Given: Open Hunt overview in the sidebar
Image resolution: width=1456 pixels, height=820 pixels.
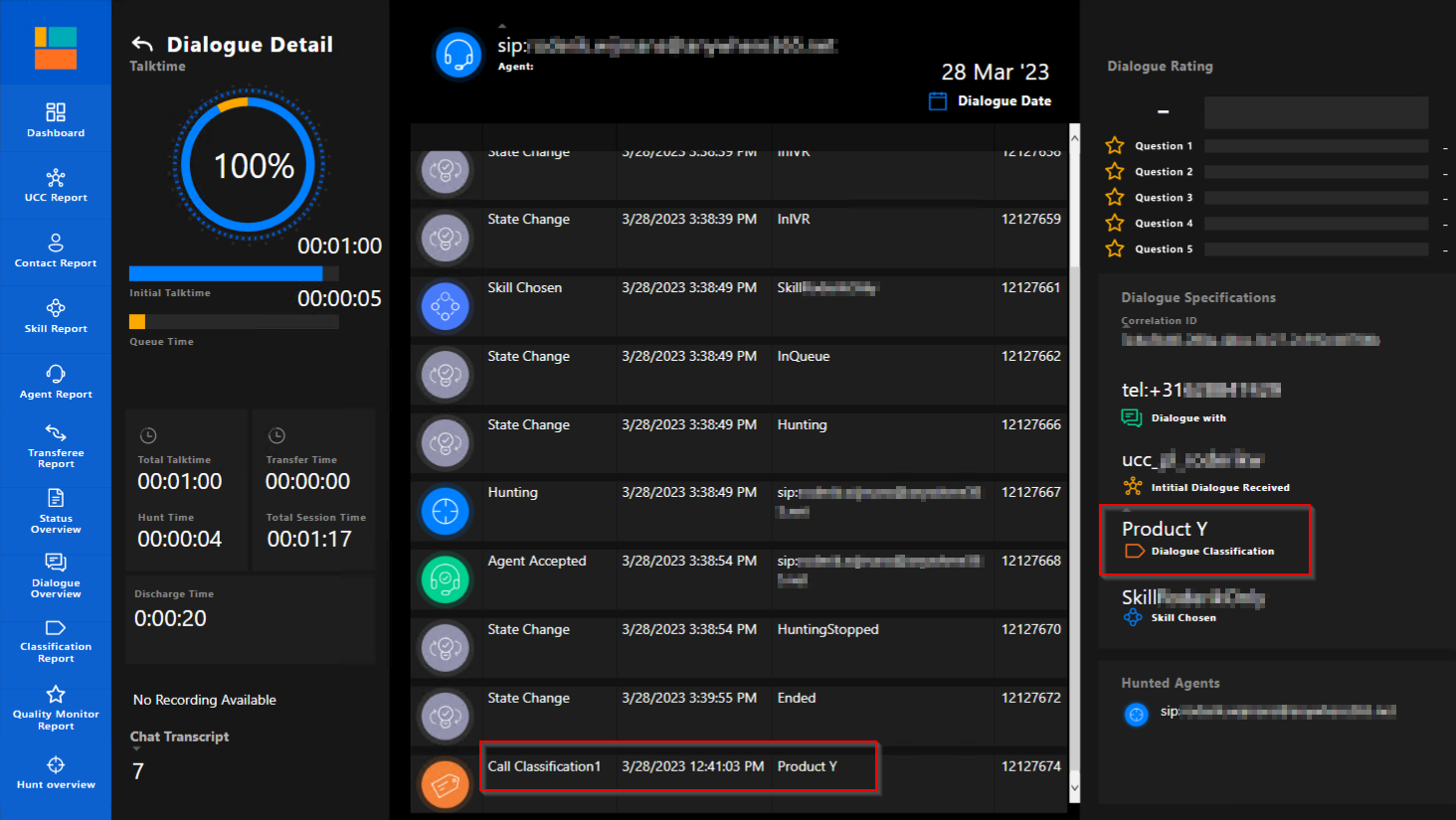Looking at the screenshot, I should pyautogui.click(x=56, y=772).
